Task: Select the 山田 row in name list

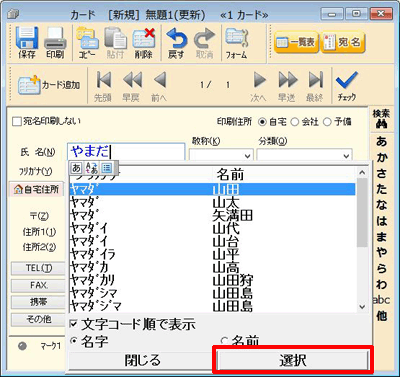Action: click(x=212, y=189)
